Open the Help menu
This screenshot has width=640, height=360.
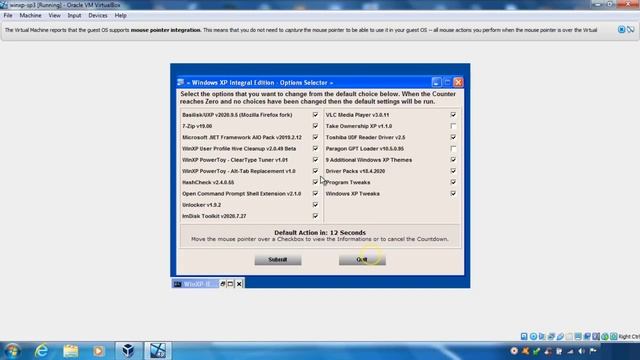120,16
